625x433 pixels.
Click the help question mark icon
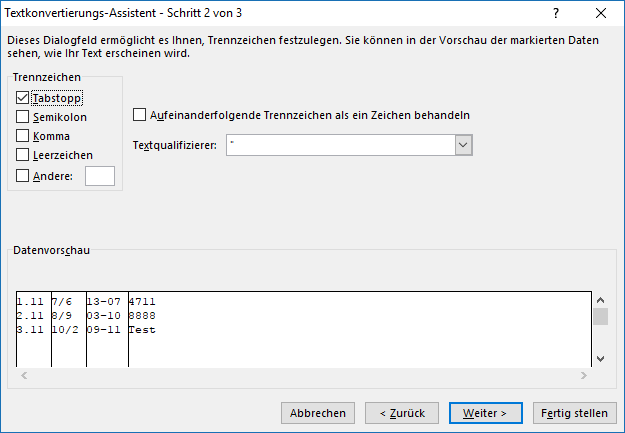556,13
